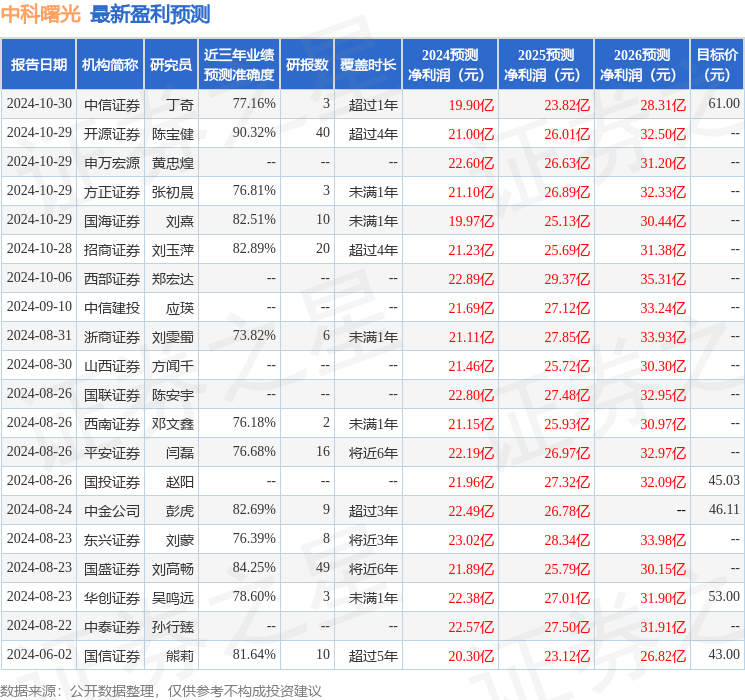Click the 覆盖时长 column header
This screenshot has width=745, height=700.
coord(368,65)
